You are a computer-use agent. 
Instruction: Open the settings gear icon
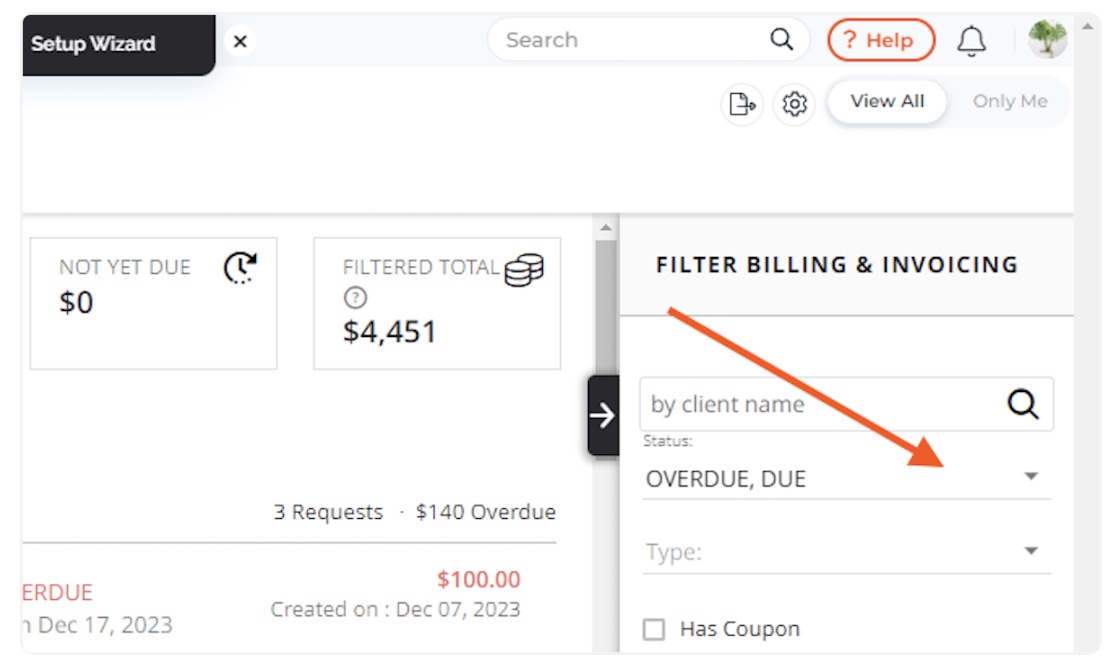(794, 104)
